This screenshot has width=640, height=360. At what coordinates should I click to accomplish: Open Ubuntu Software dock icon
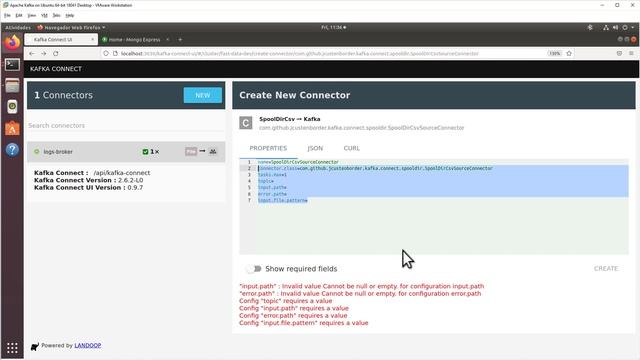[x=12, y=128]
